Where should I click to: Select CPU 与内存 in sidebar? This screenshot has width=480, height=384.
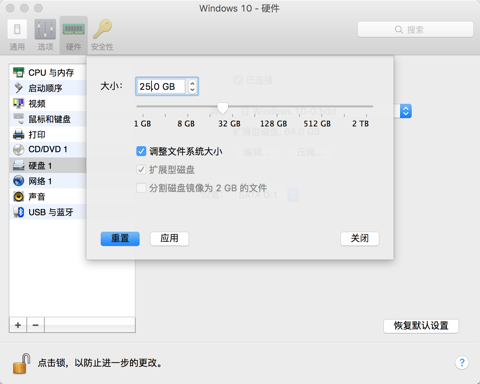48,72
